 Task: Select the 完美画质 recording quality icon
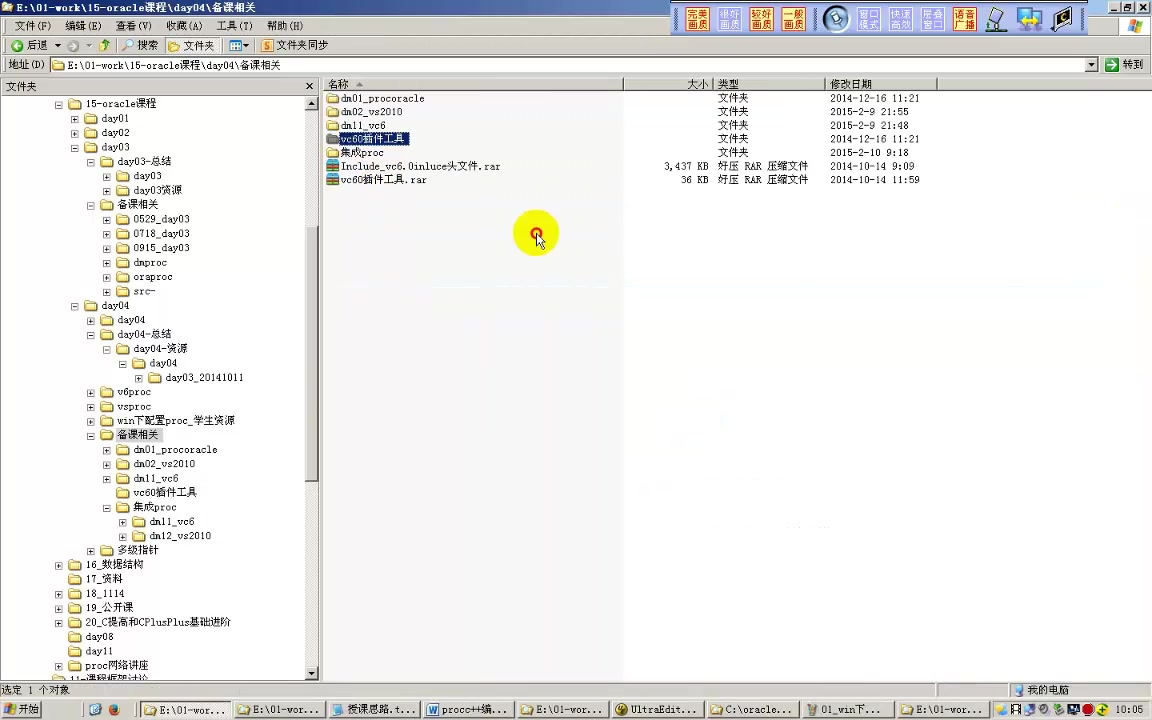[696, 20]
